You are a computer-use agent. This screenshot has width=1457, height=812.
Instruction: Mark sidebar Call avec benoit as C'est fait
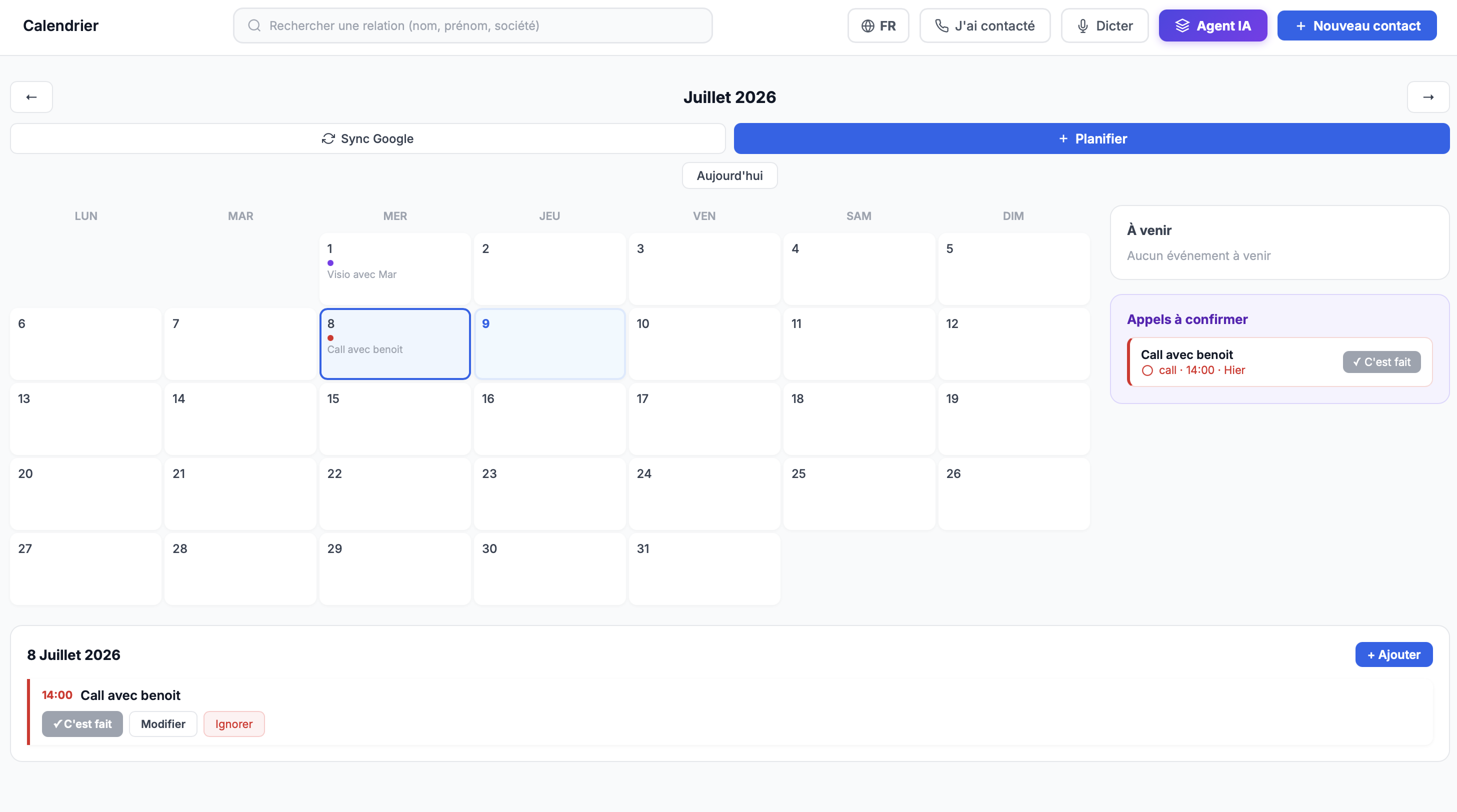(1381, 362)
